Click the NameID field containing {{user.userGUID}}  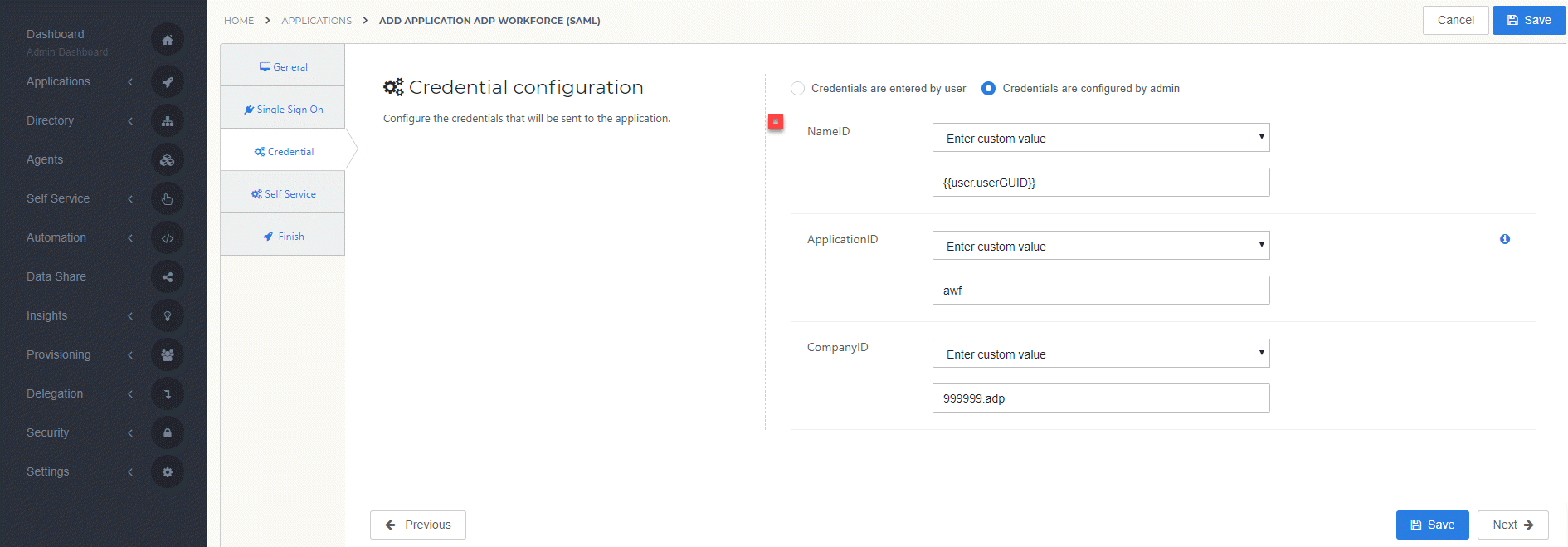coord(1101,182)
